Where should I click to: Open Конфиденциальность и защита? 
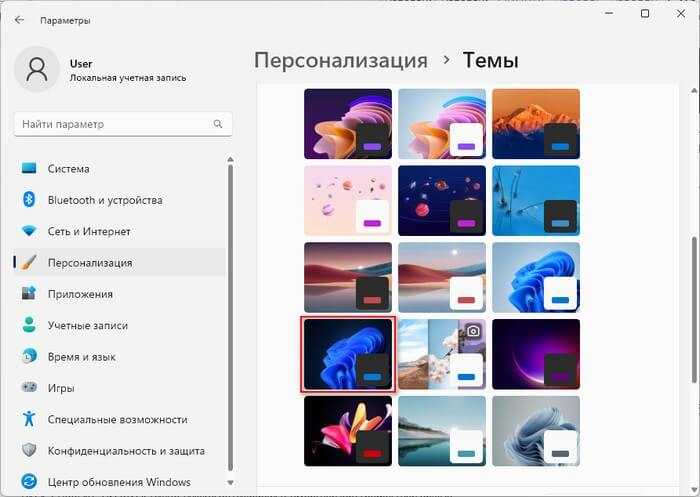coord(120,451)
